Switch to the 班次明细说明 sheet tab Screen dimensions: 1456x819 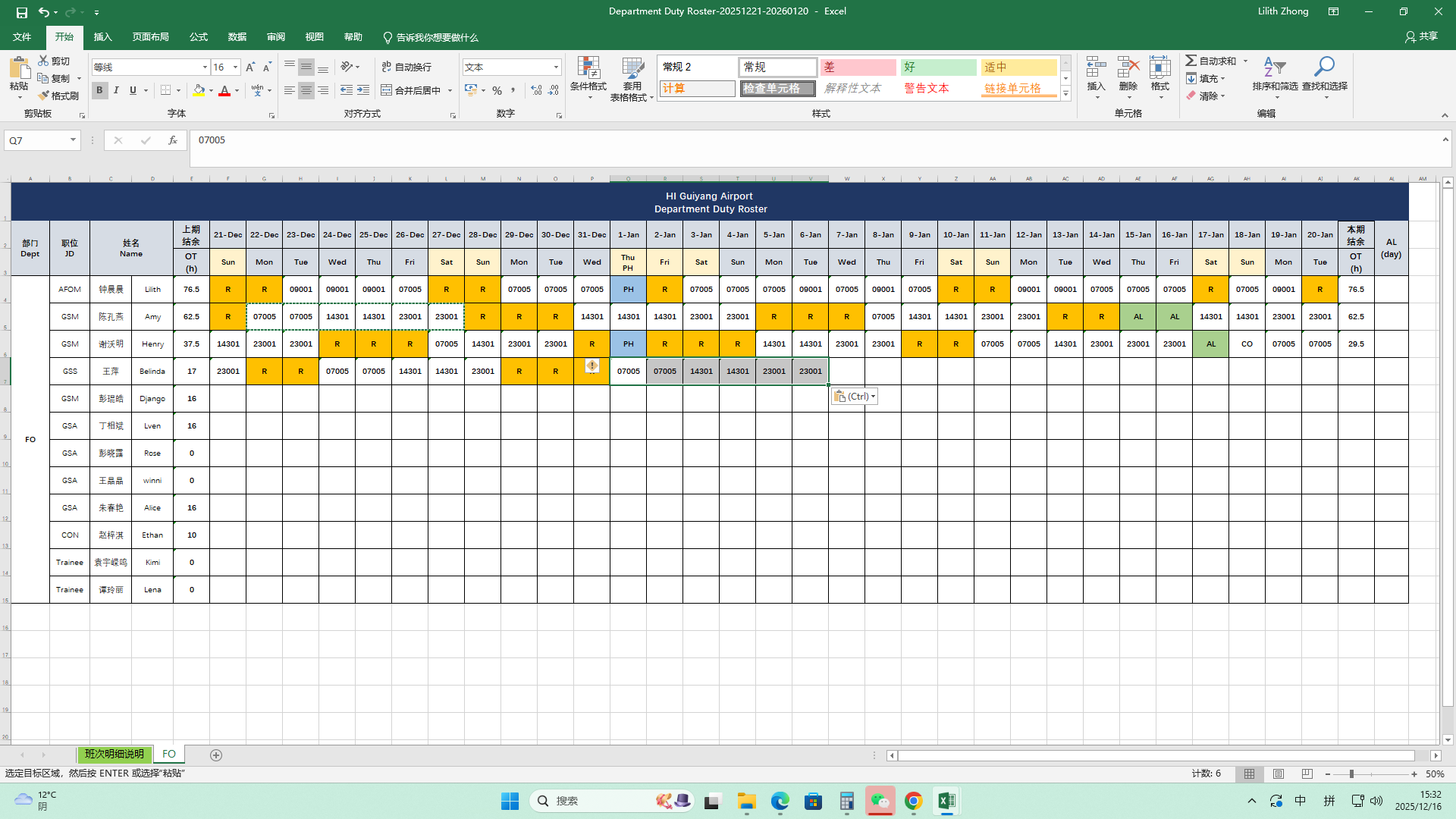114,755
